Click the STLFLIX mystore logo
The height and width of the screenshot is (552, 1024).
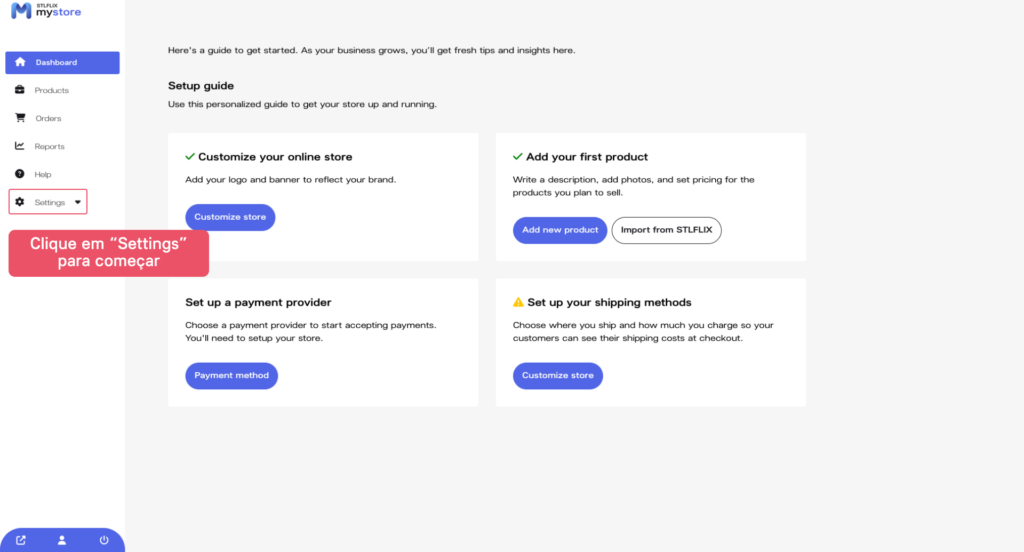pyautogui.click(x=46, y=11)
